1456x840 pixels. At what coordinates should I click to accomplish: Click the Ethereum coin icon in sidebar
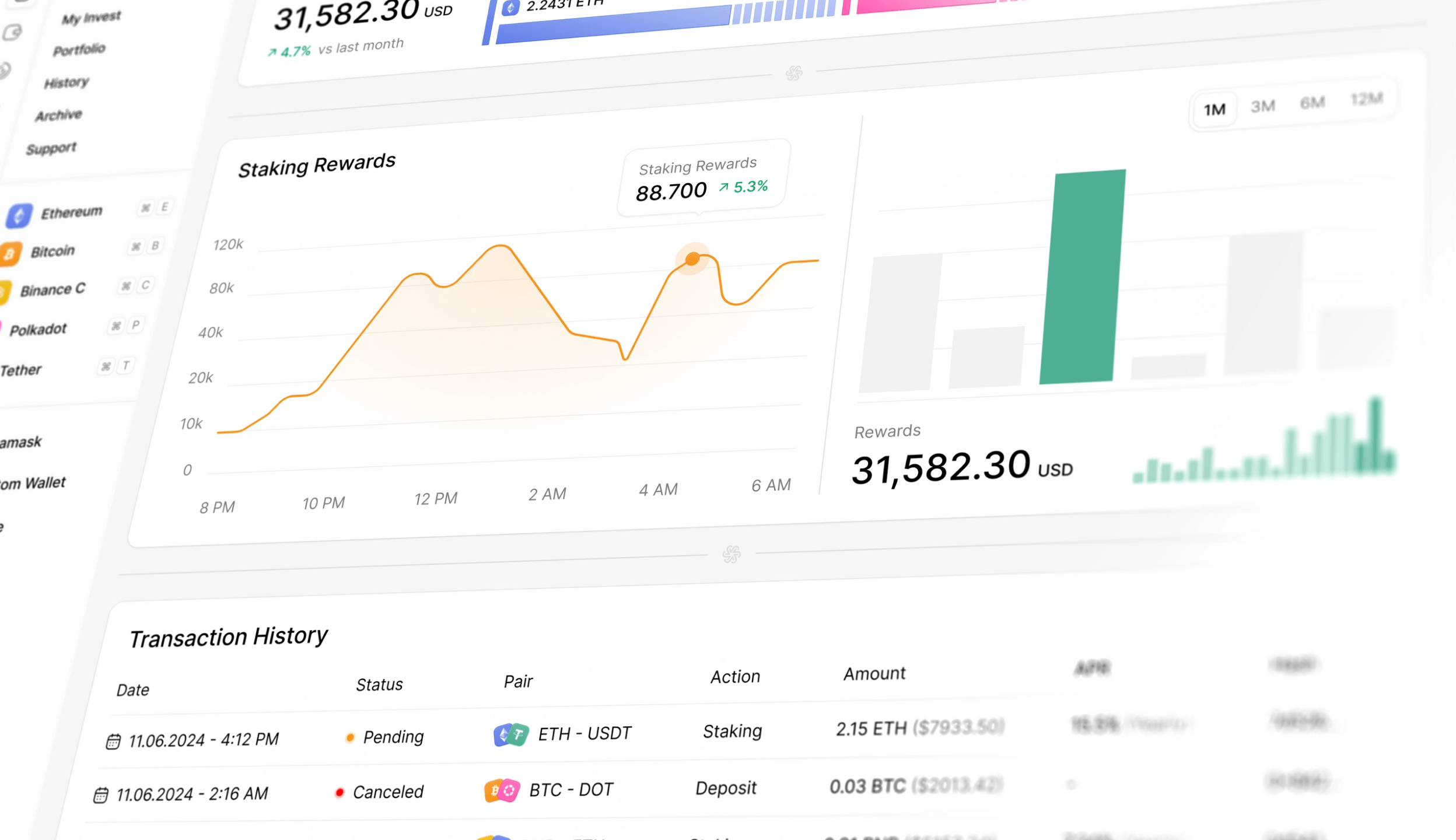click(19, 215)
